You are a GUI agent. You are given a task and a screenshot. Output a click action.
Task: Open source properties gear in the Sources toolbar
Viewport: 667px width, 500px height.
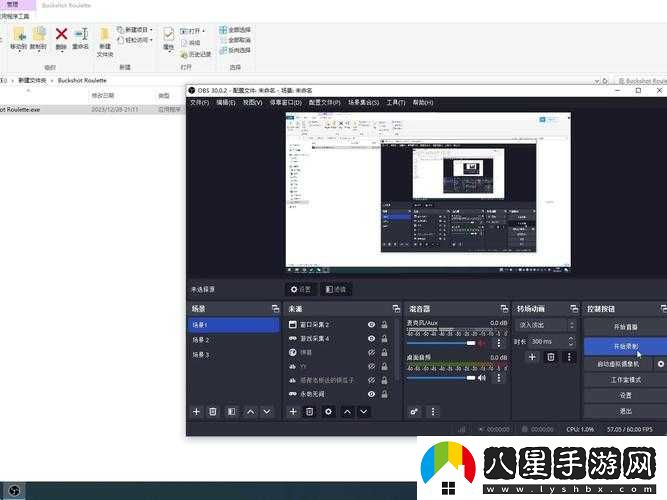tap(328, 411)
